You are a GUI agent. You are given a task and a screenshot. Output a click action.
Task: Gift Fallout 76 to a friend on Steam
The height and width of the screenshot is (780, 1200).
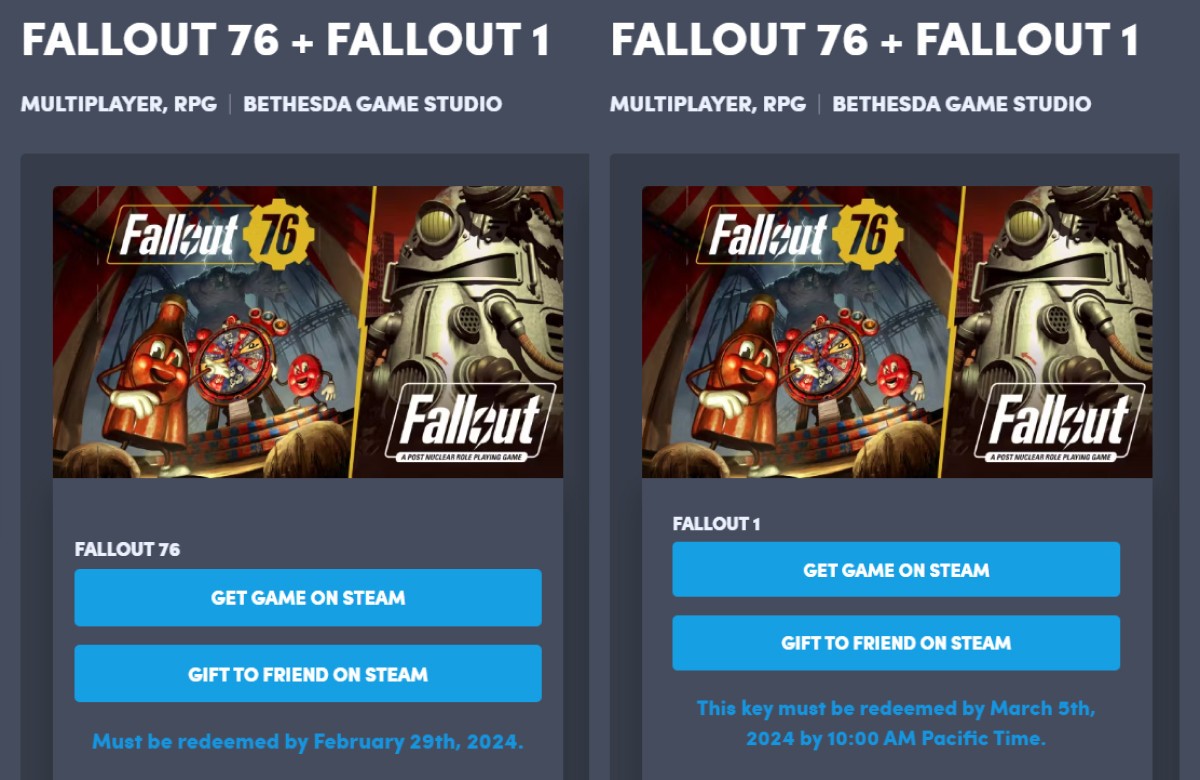click(308, 674)
